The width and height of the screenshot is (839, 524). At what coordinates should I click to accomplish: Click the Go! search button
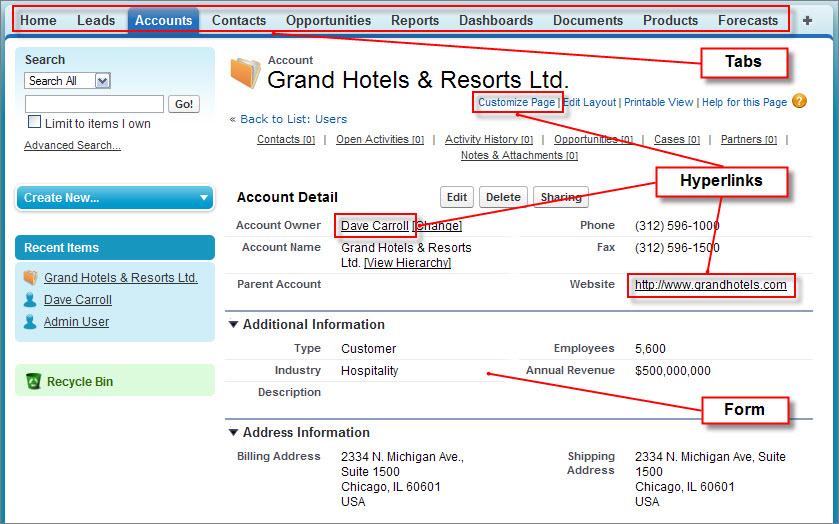(184, 104)
